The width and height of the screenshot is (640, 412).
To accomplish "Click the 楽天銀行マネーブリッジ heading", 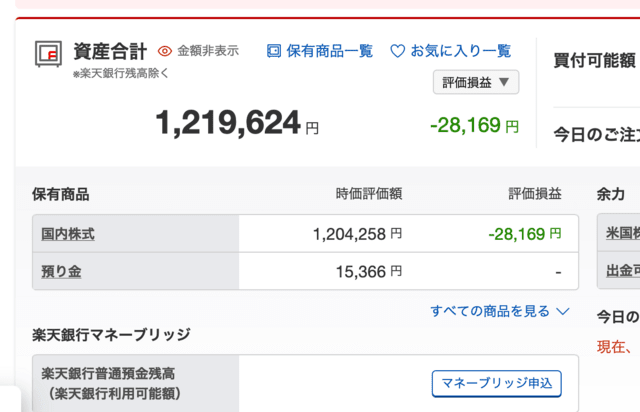I will click(111, 335).
